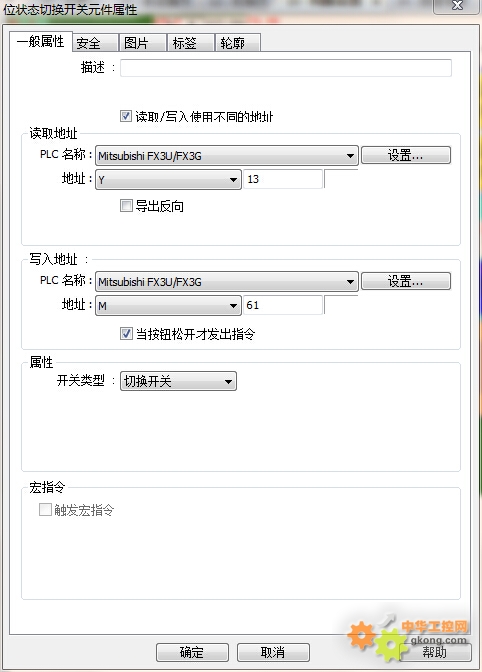Viewport: 482px width, 672px height.
Task: Switch to the 安全 tab
Action: coord(95,43)
